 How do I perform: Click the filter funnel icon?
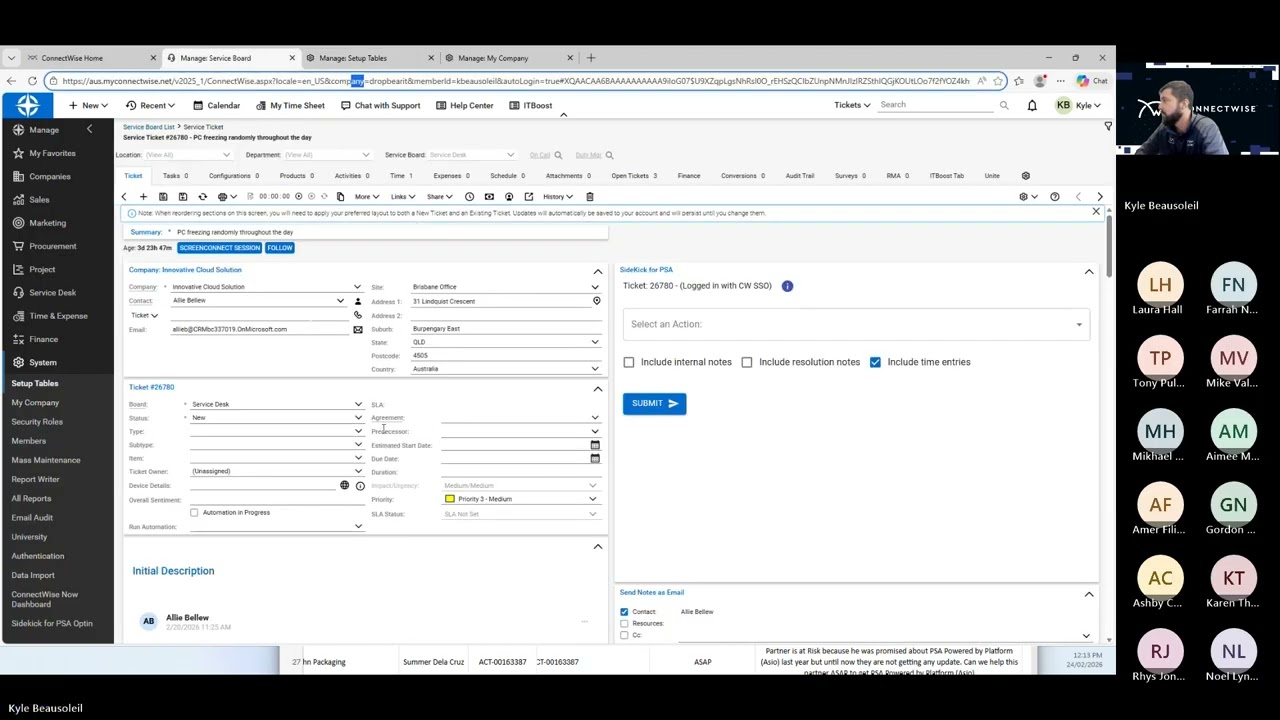tap(1107, 126)
